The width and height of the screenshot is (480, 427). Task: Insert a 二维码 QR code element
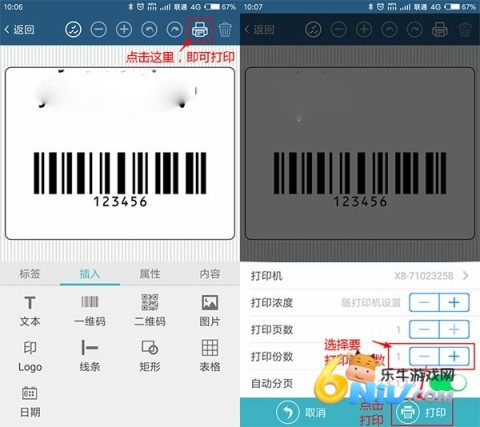[150, 311]
